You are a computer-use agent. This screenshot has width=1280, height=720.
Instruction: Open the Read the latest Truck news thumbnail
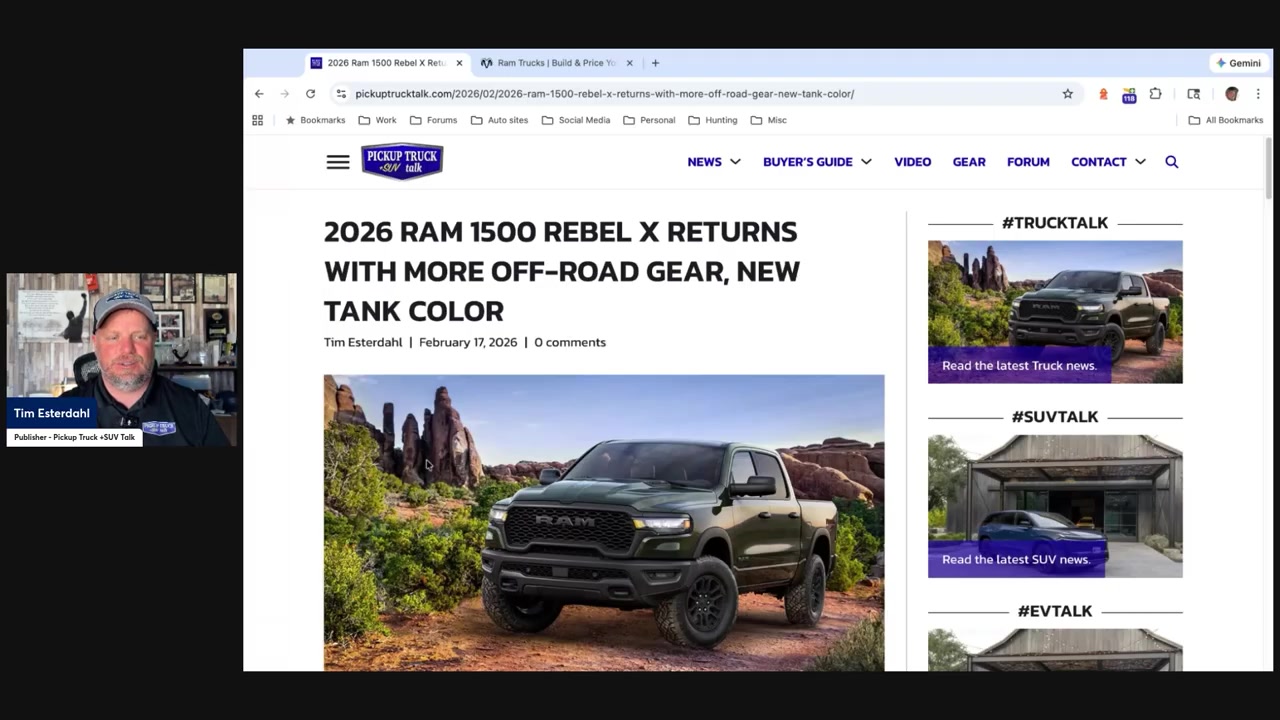tap(1055, 312)
